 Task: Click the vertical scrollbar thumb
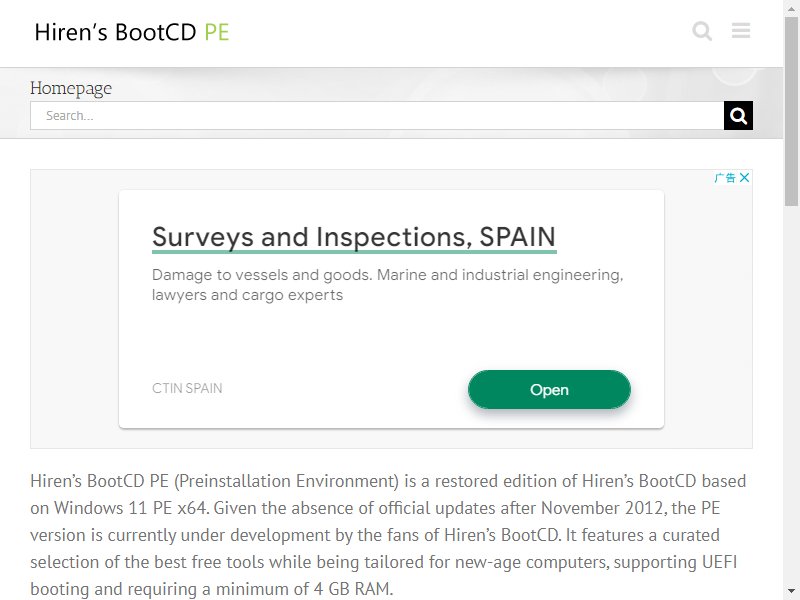click(x=792, y=111)
